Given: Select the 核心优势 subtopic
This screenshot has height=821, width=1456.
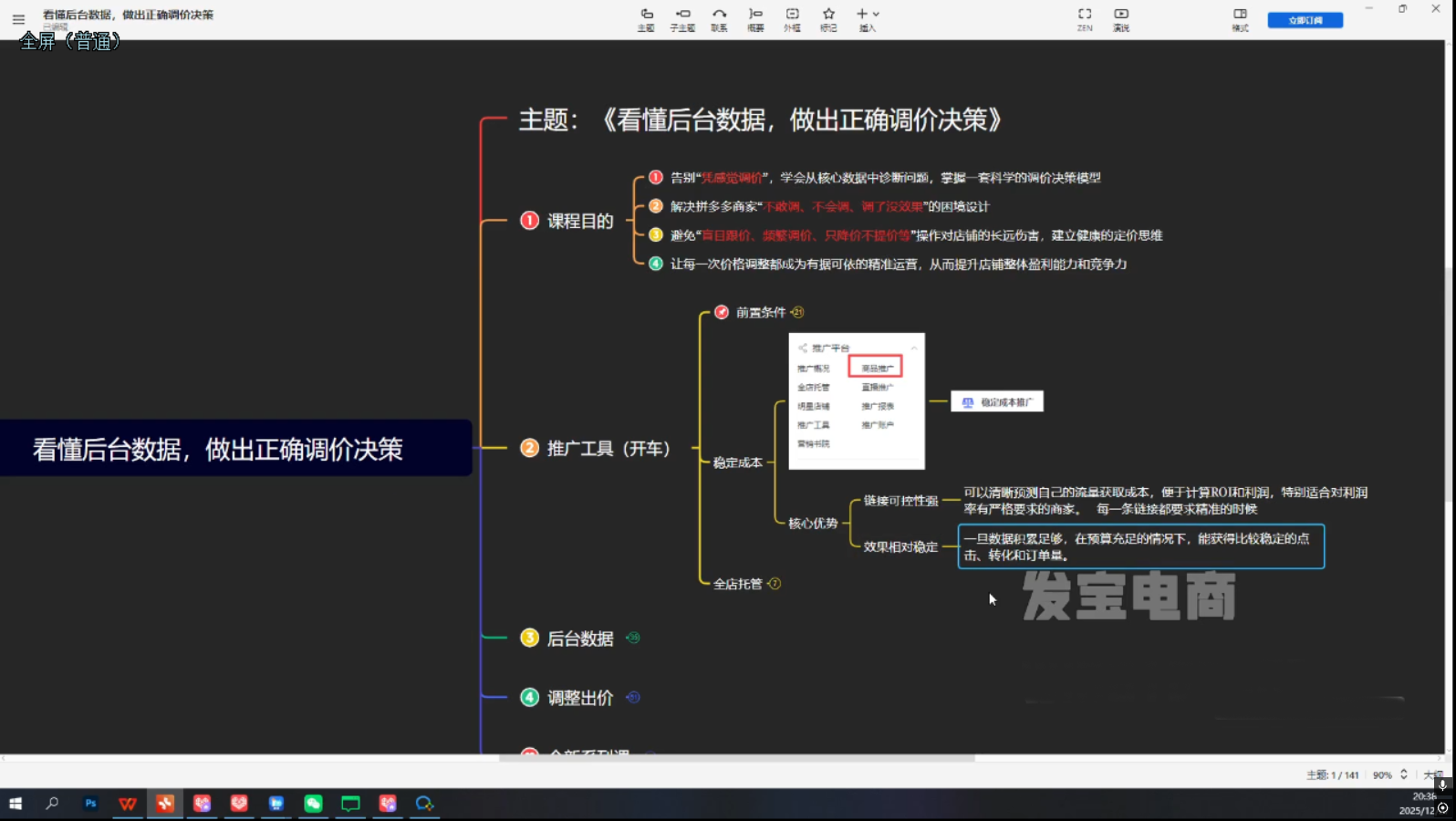Looking at the screenshot, I should [x=813, y=523].
